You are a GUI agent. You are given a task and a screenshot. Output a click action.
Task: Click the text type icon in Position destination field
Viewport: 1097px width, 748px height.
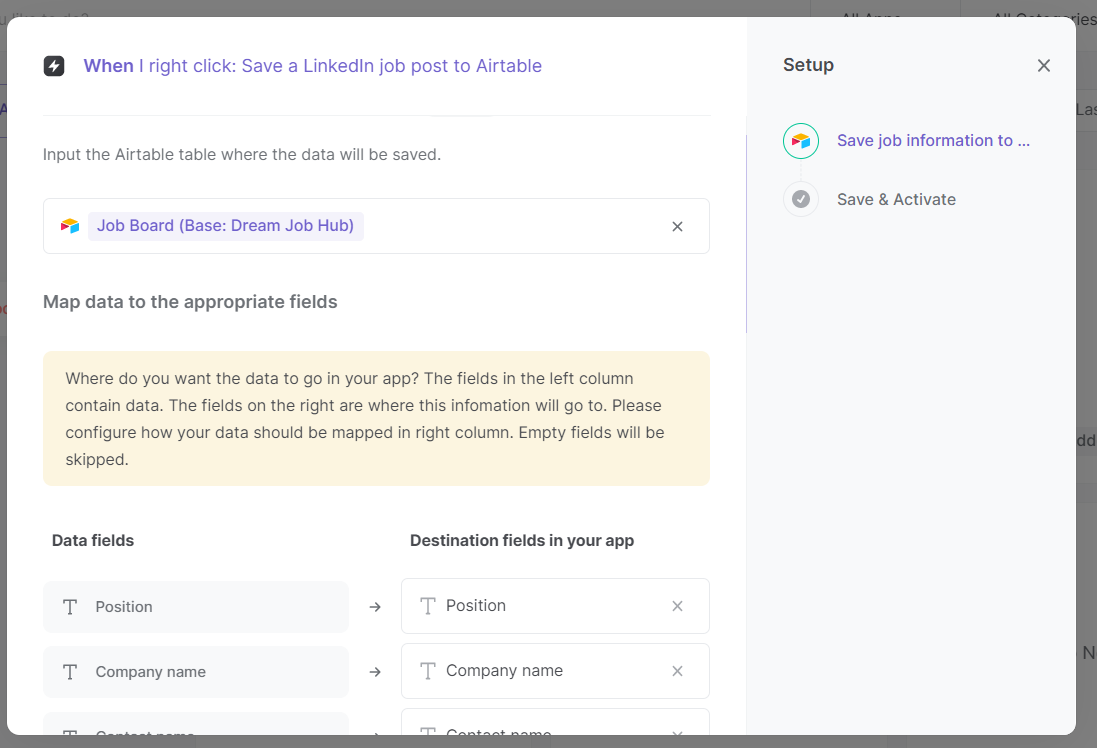click(427, 606)
